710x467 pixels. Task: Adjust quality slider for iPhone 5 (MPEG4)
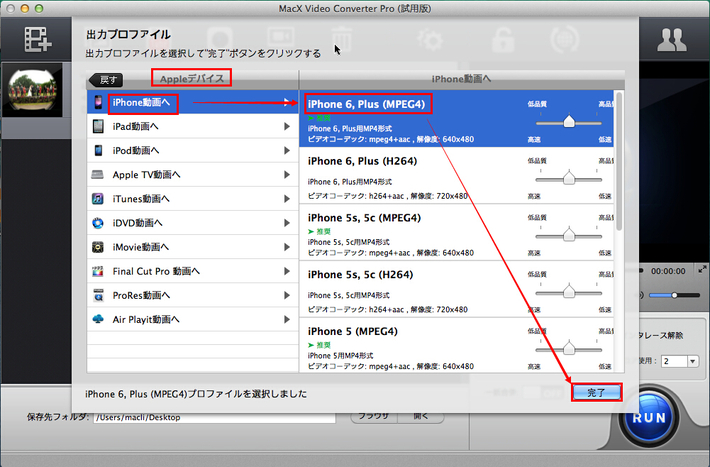569,349
